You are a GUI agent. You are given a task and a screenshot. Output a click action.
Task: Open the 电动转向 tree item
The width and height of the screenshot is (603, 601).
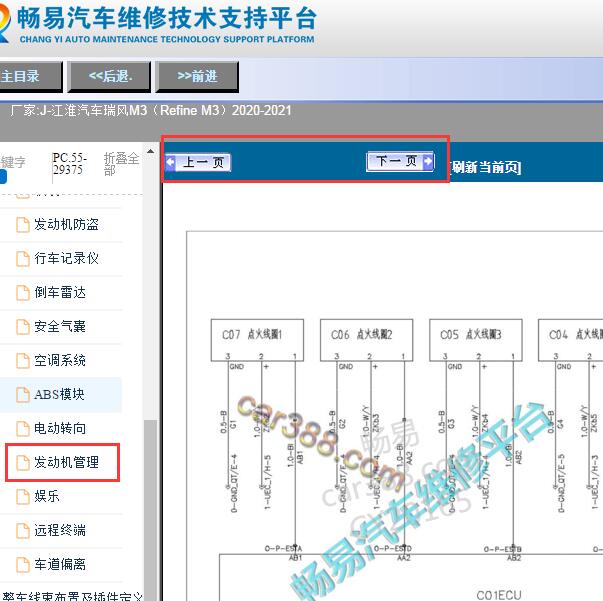[60, 428]
